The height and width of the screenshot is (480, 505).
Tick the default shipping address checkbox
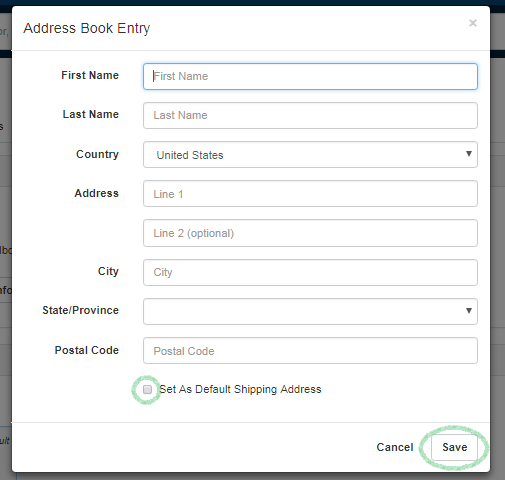click(147, 389)
